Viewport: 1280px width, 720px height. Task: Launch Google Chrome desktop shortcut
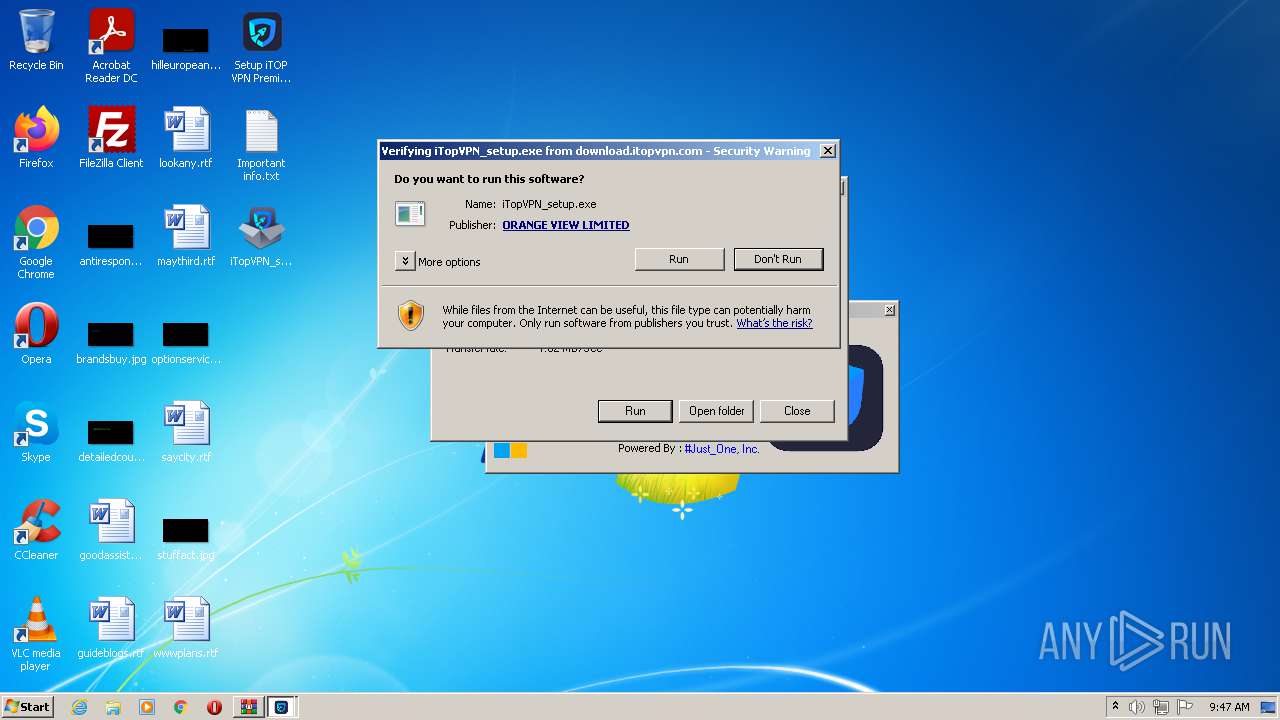[x=36, y=242]
